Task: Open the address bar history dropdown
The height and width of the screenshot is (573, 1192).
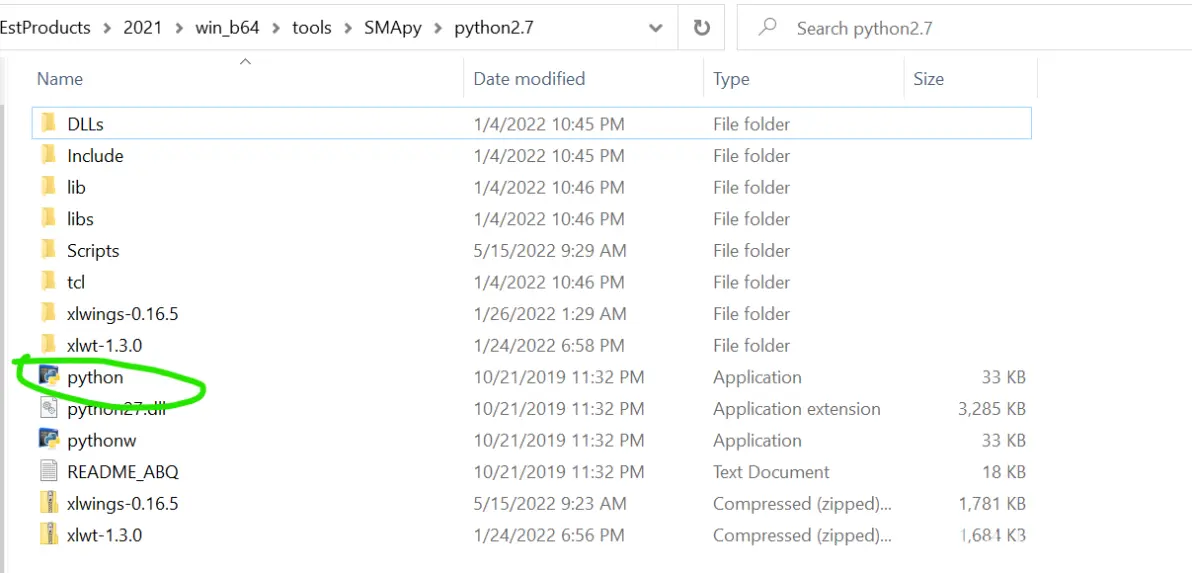Action: coord(655,29)
